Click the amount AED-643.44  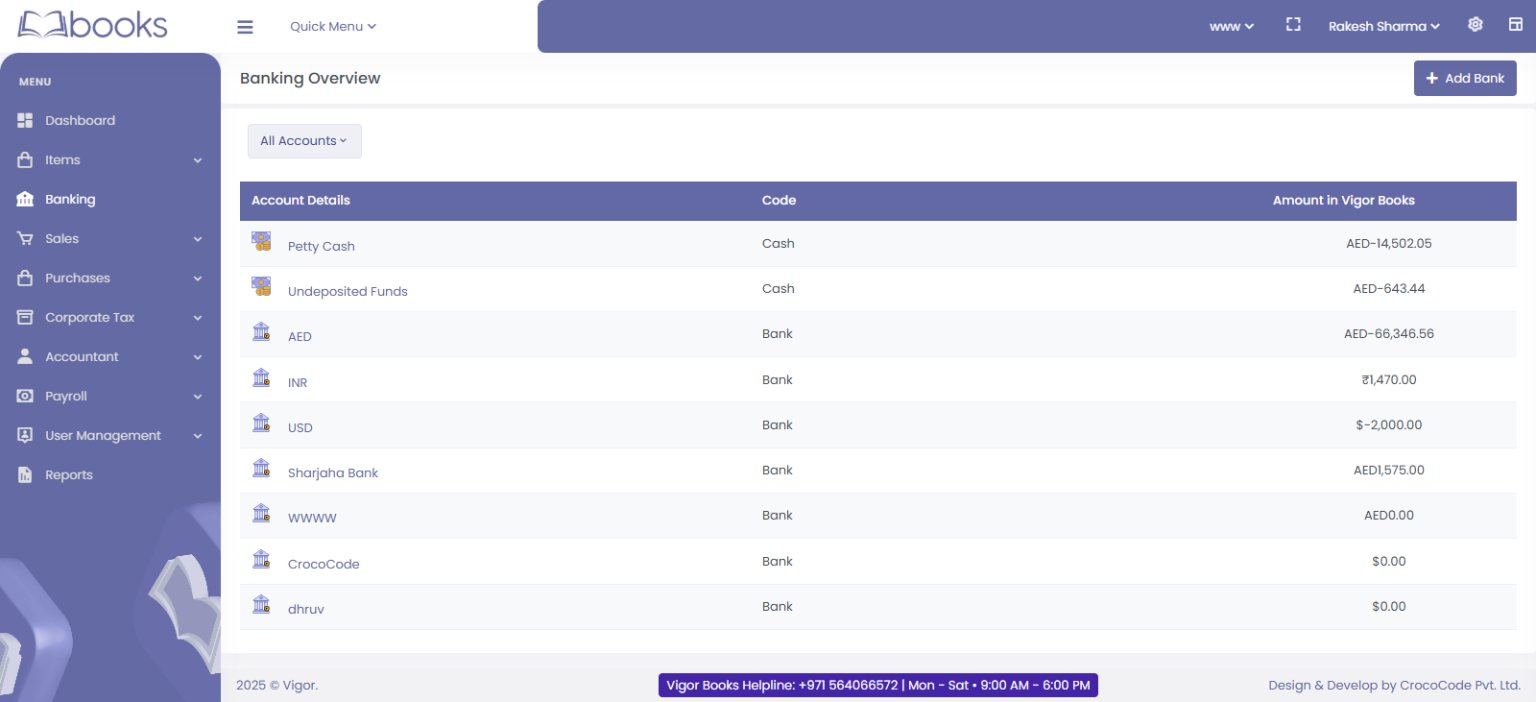pyautogui.click(x=1389, y=288)
